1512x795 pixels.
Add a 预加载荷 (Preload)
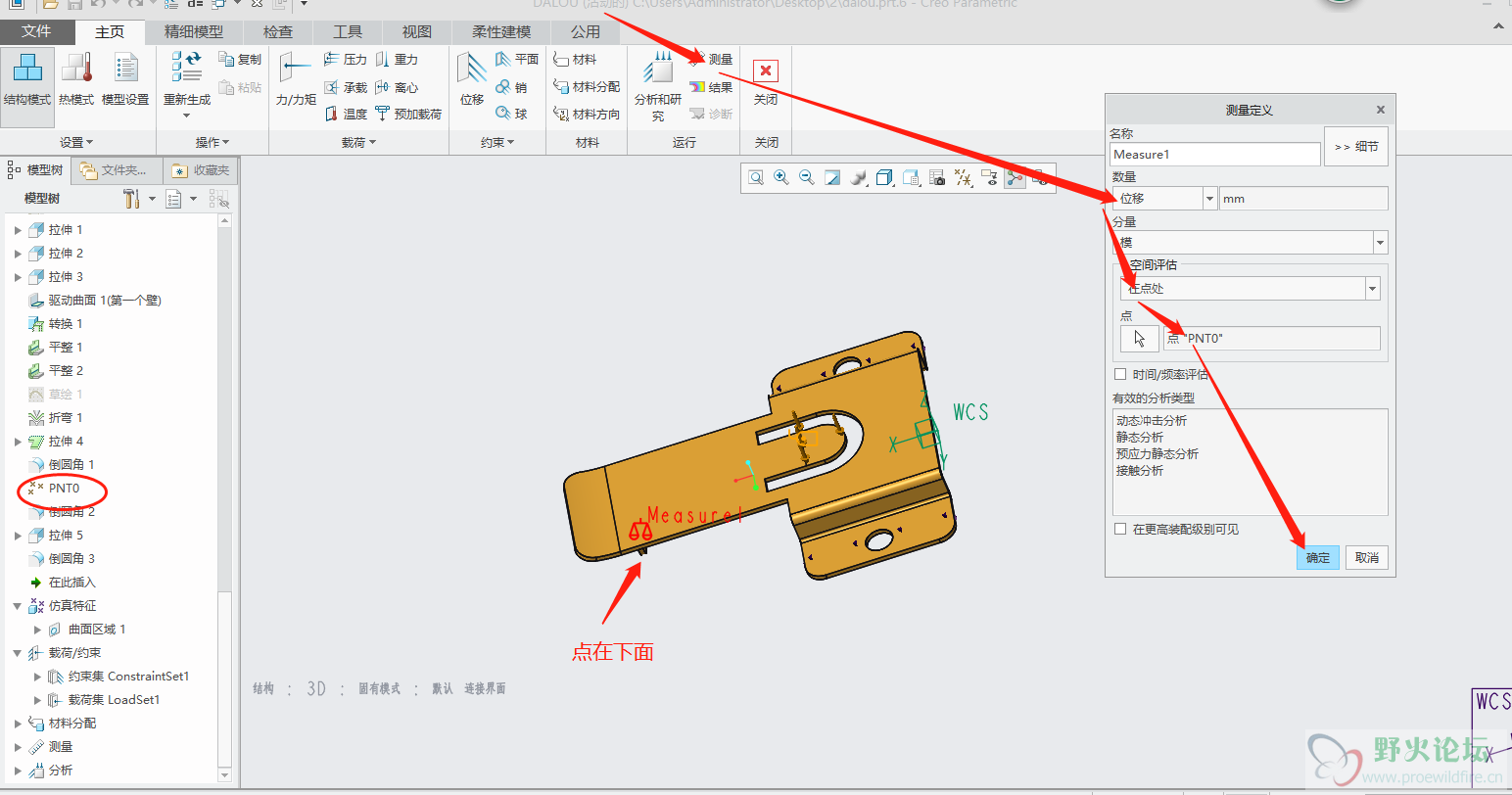tap(408, 115)
